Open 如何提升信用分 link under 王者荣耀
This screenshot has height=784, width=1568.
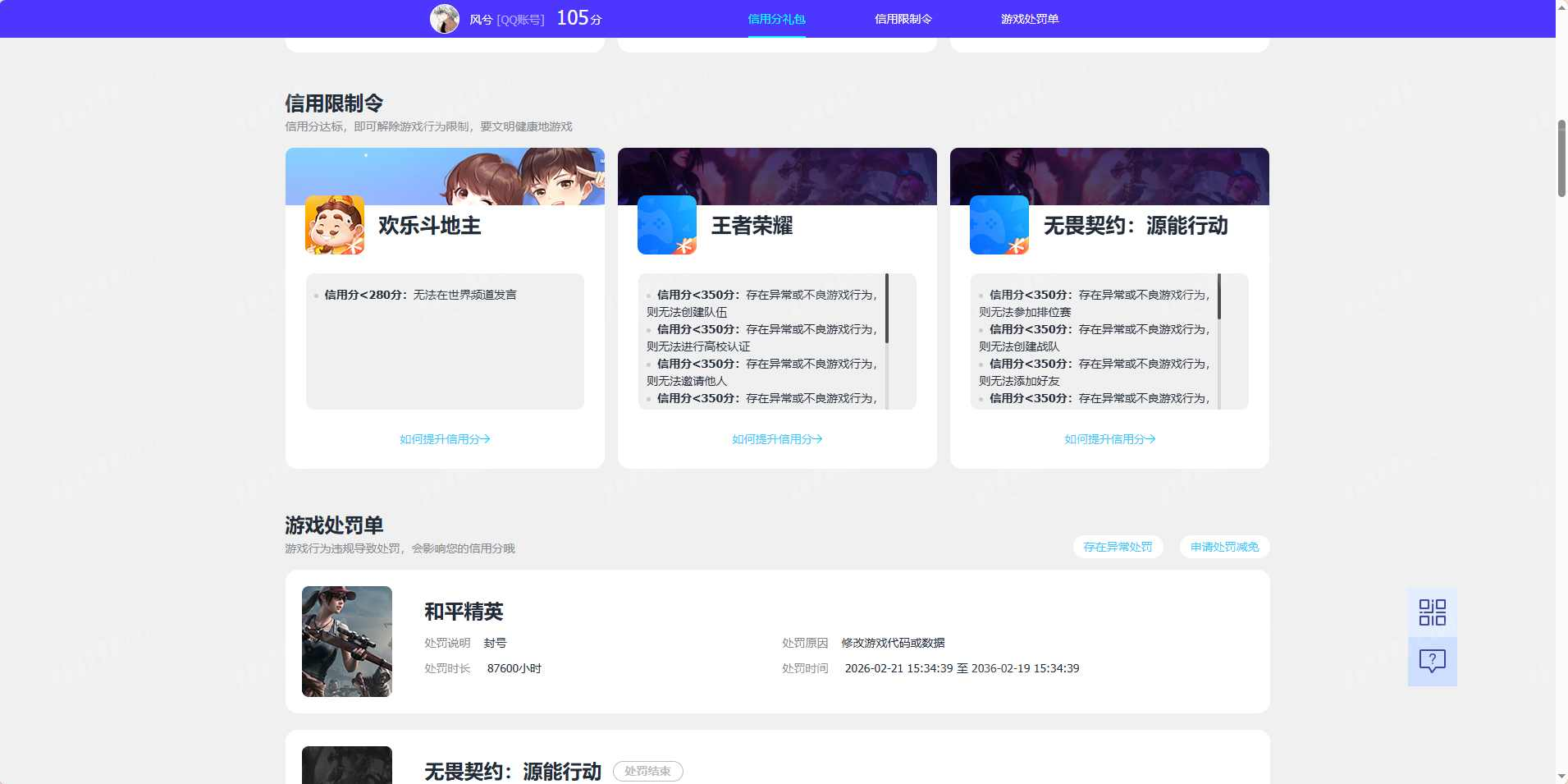[x=777, y=439]
